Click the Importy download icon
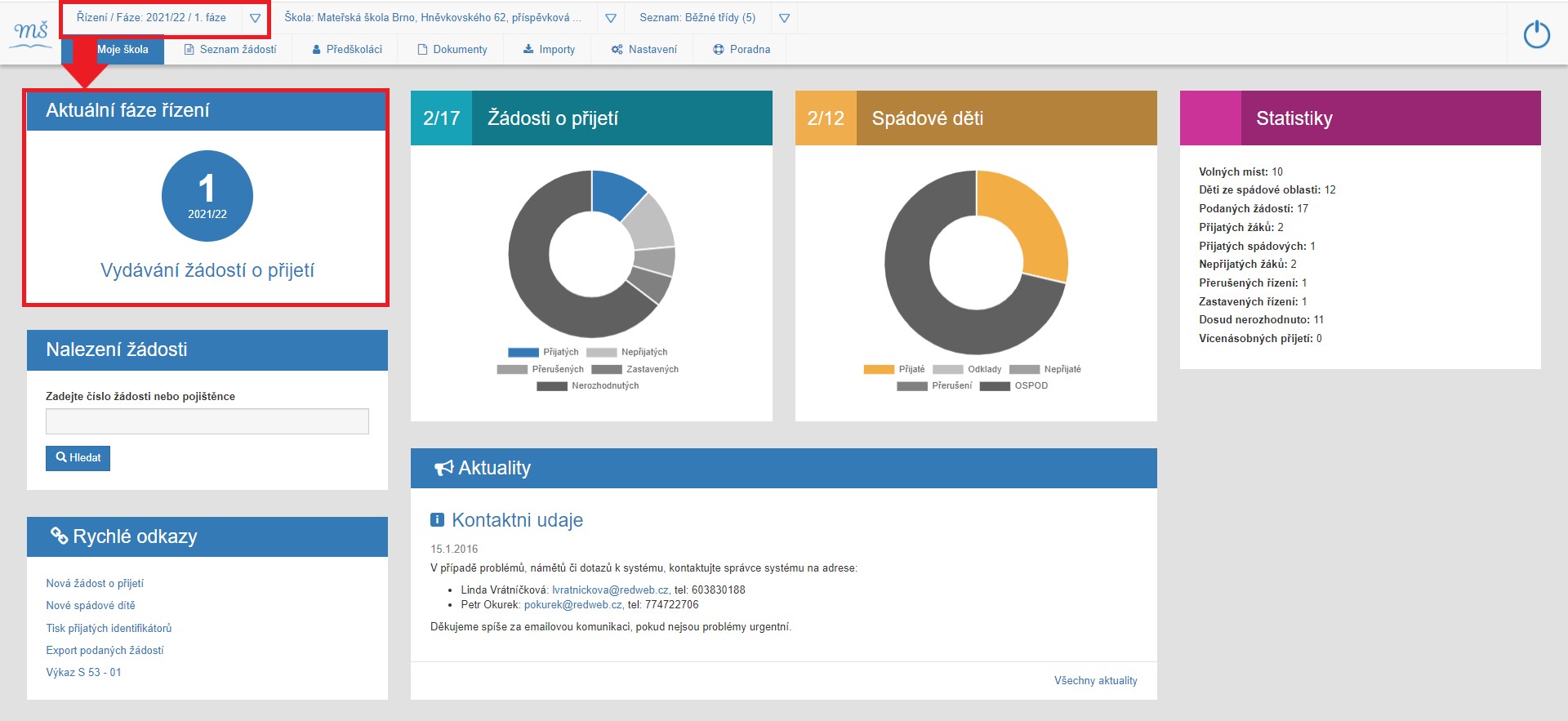Screen dimensions: 1568x721 pyautogui.click(x=528, y=50)
